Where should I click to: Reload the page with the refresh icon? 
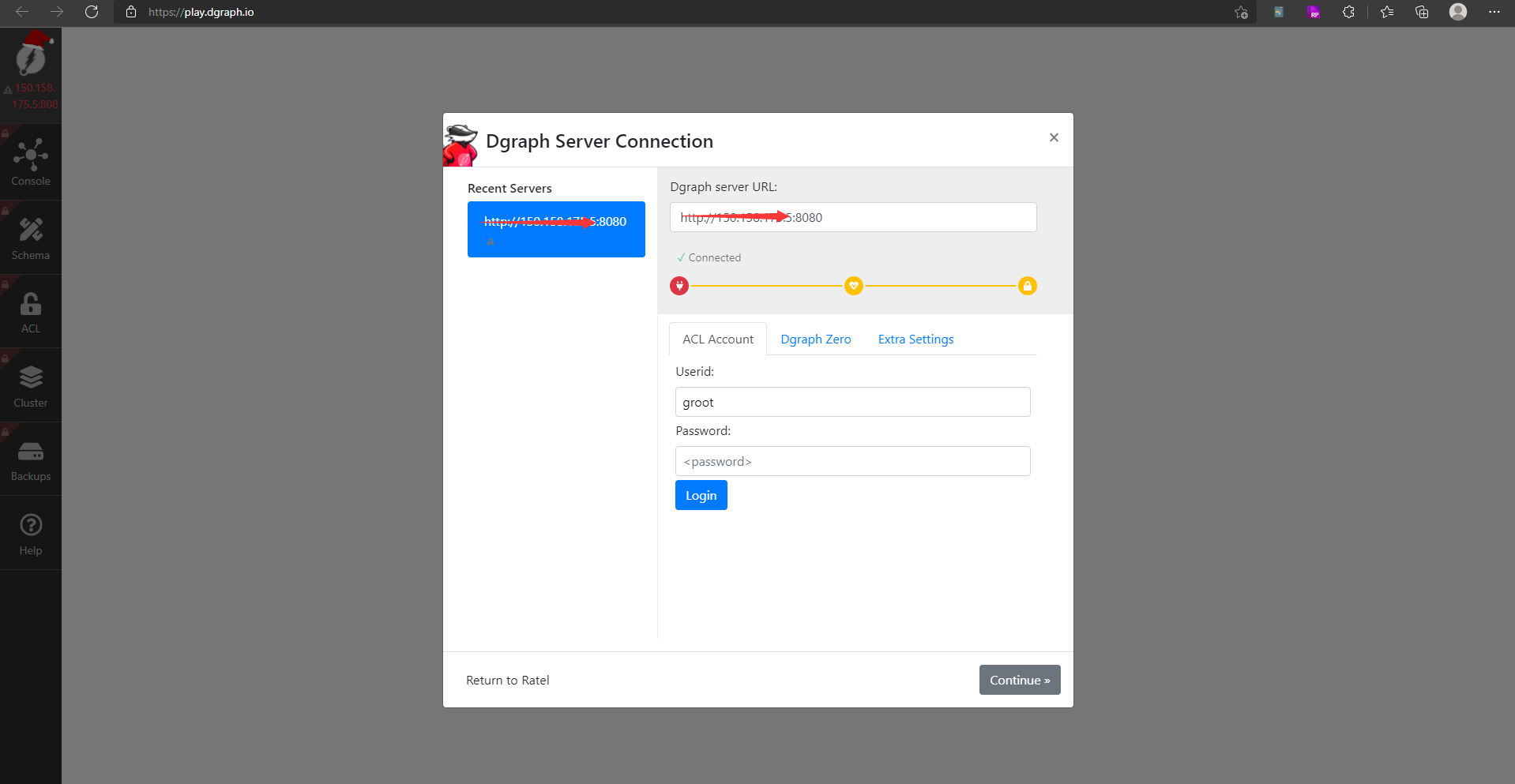92,12
